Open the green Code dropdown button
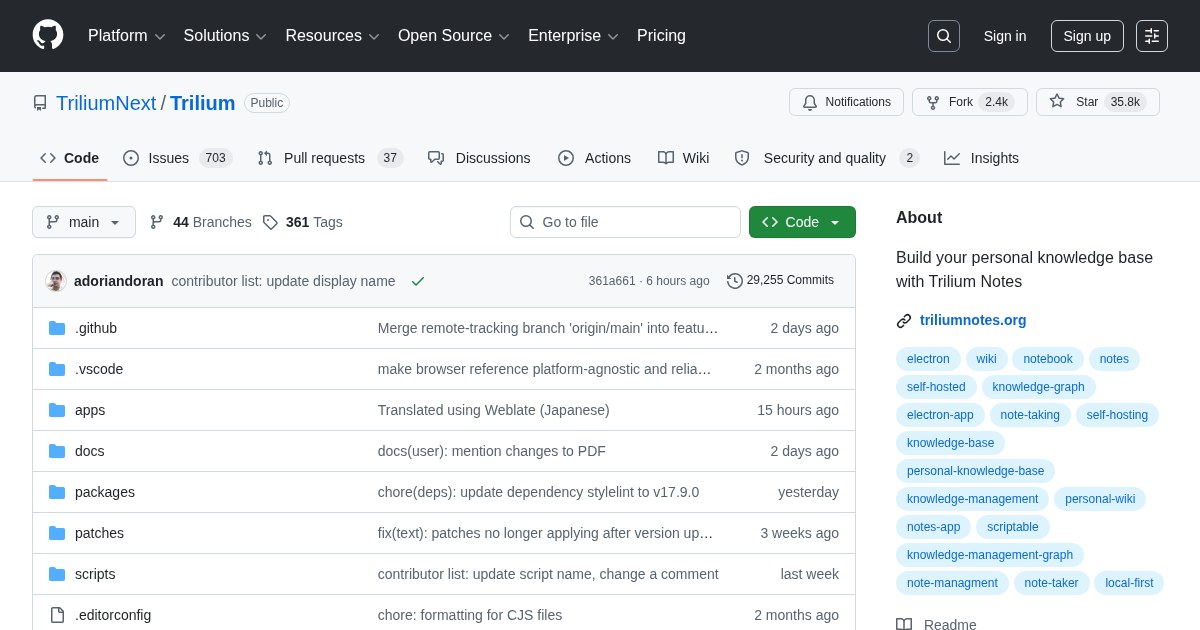The height and width of the screenshot is (630, 1200). point(802,222)
